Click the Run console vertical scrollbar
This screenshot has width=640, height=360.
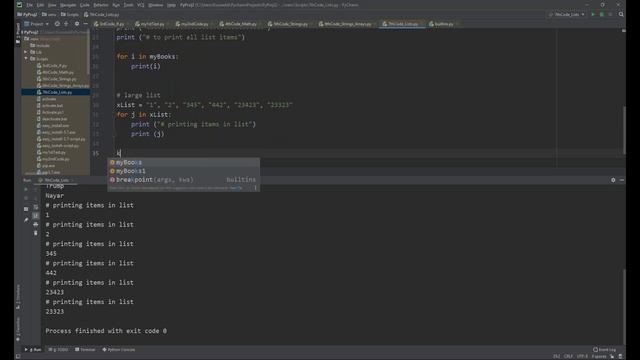[x=624, y=306]
